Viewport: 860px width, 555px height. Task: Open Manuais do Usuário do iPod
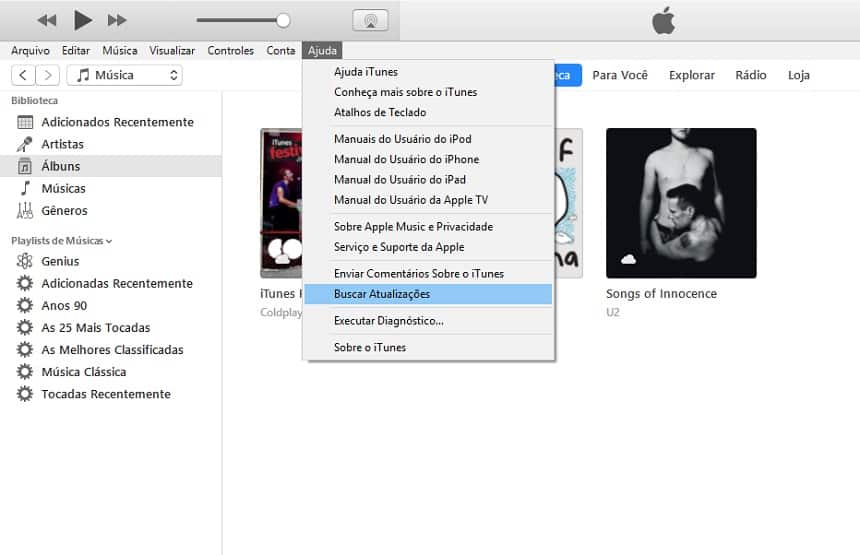click(x=428, y=139)
